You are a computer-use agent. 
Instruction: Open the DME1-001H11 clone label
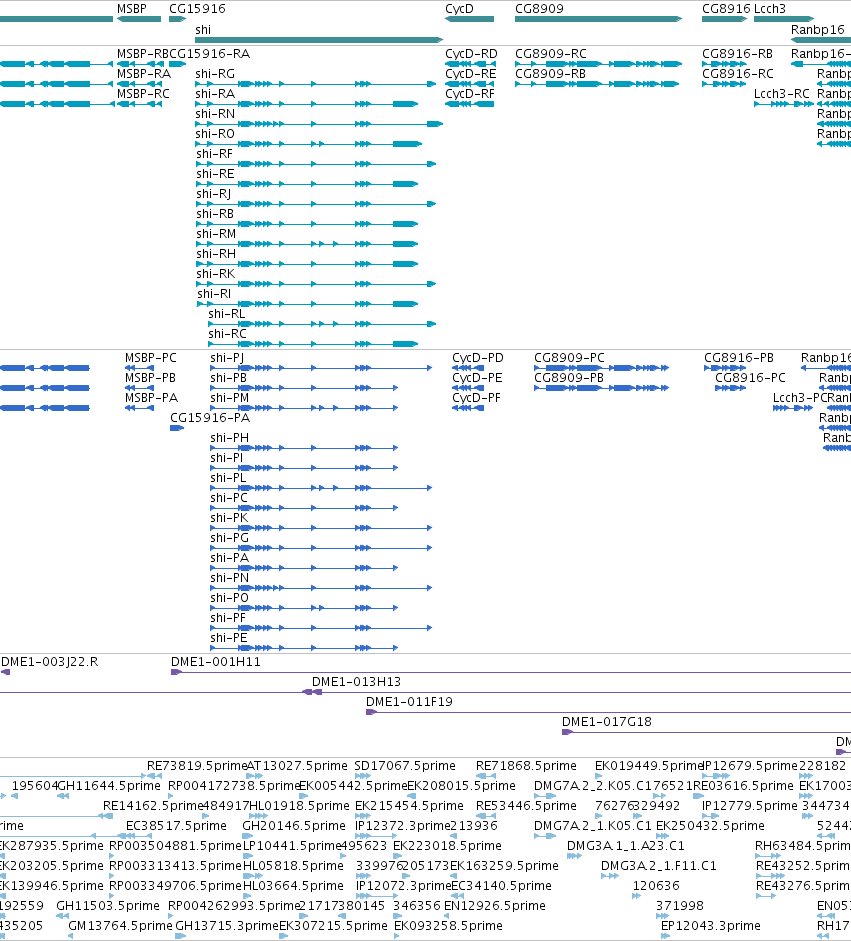pyautogui.click(x=216, y=662)
